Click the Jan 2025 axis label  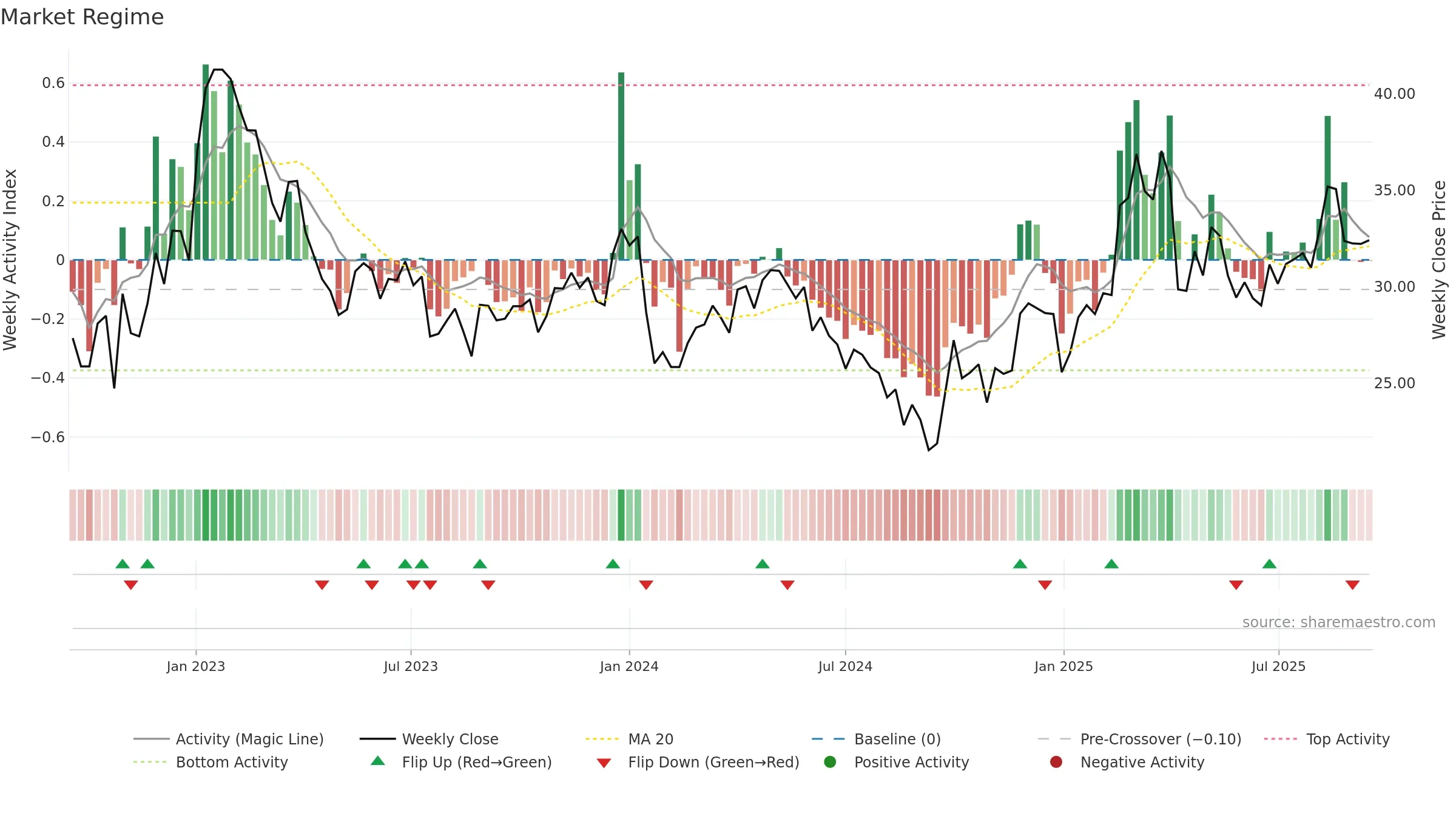[1063, 666]
